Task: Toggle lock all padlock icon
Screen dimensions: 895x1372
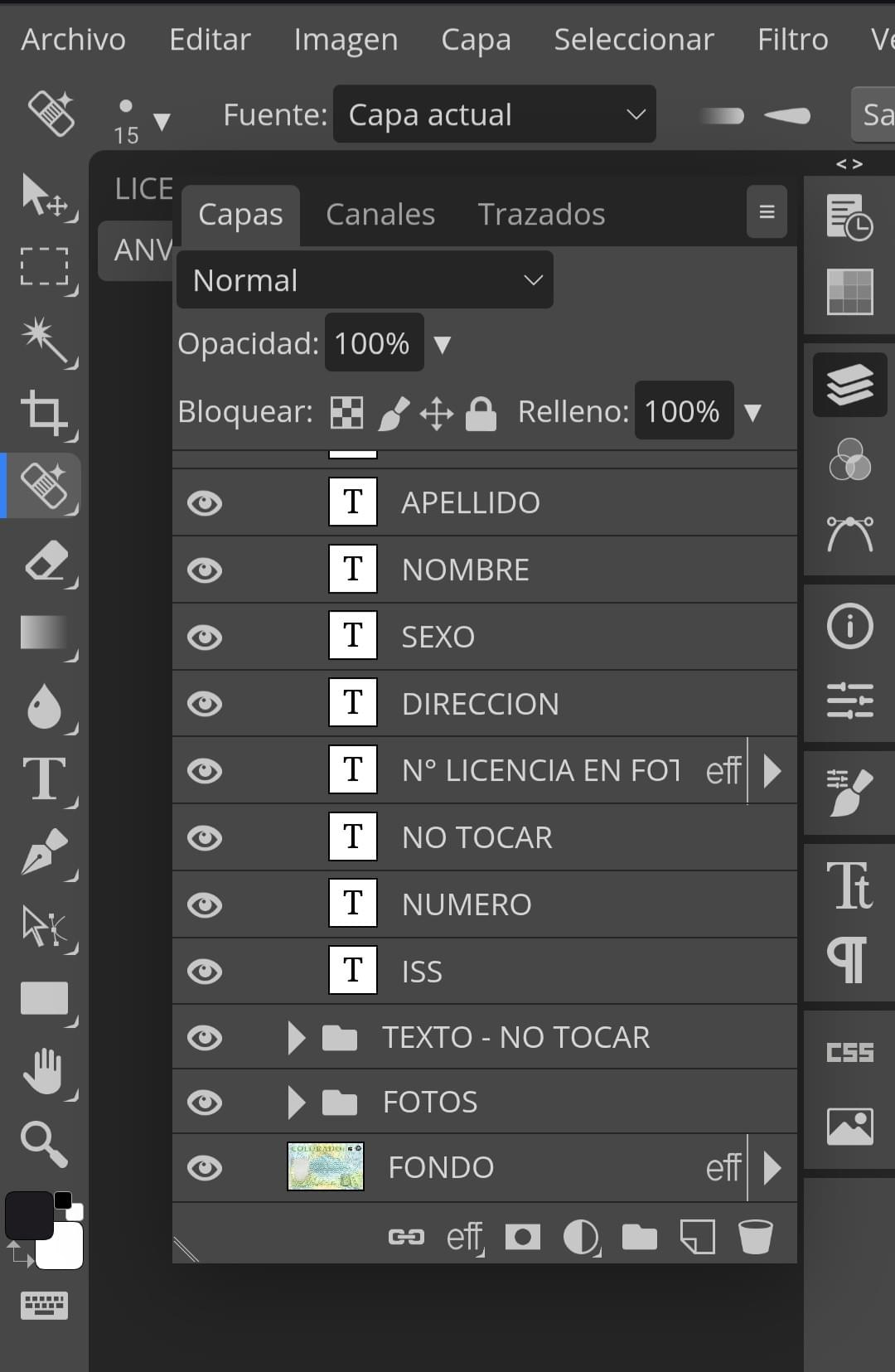Action: pyautogui.click(x=481, y=413)
